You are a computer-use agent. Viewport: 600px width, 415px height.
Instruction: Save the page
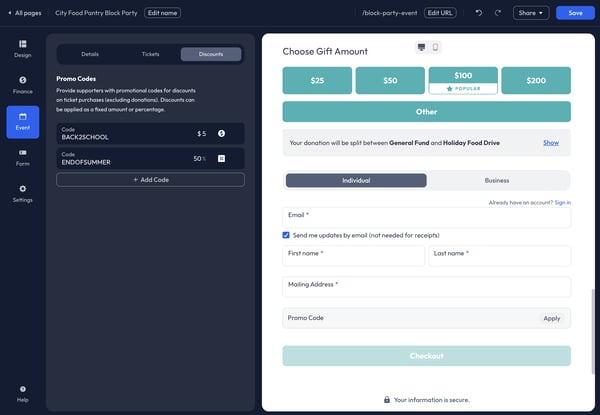pyautogui.click(x=575, y=13)
